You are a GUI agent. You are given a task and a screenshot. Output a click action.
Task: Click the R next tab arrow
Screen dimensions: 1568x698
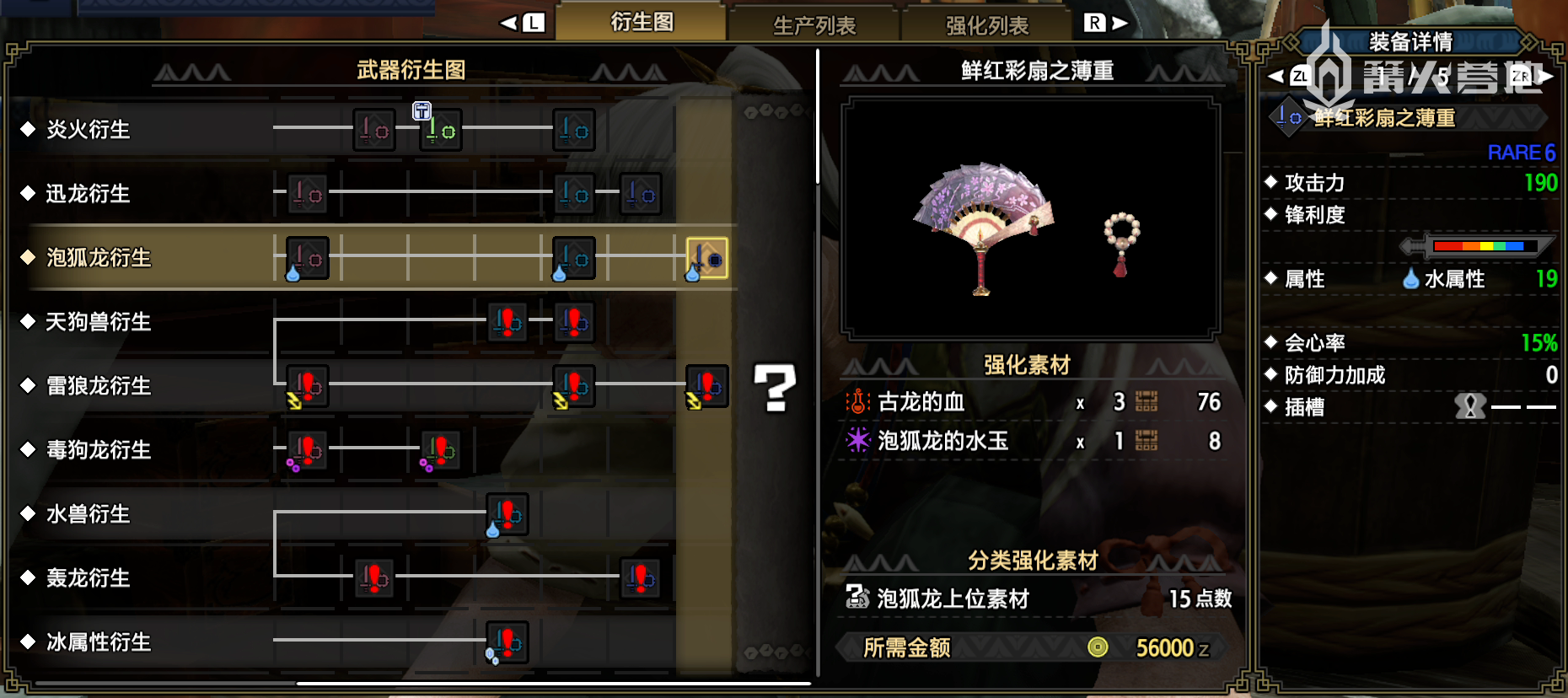coord(1105,23)
